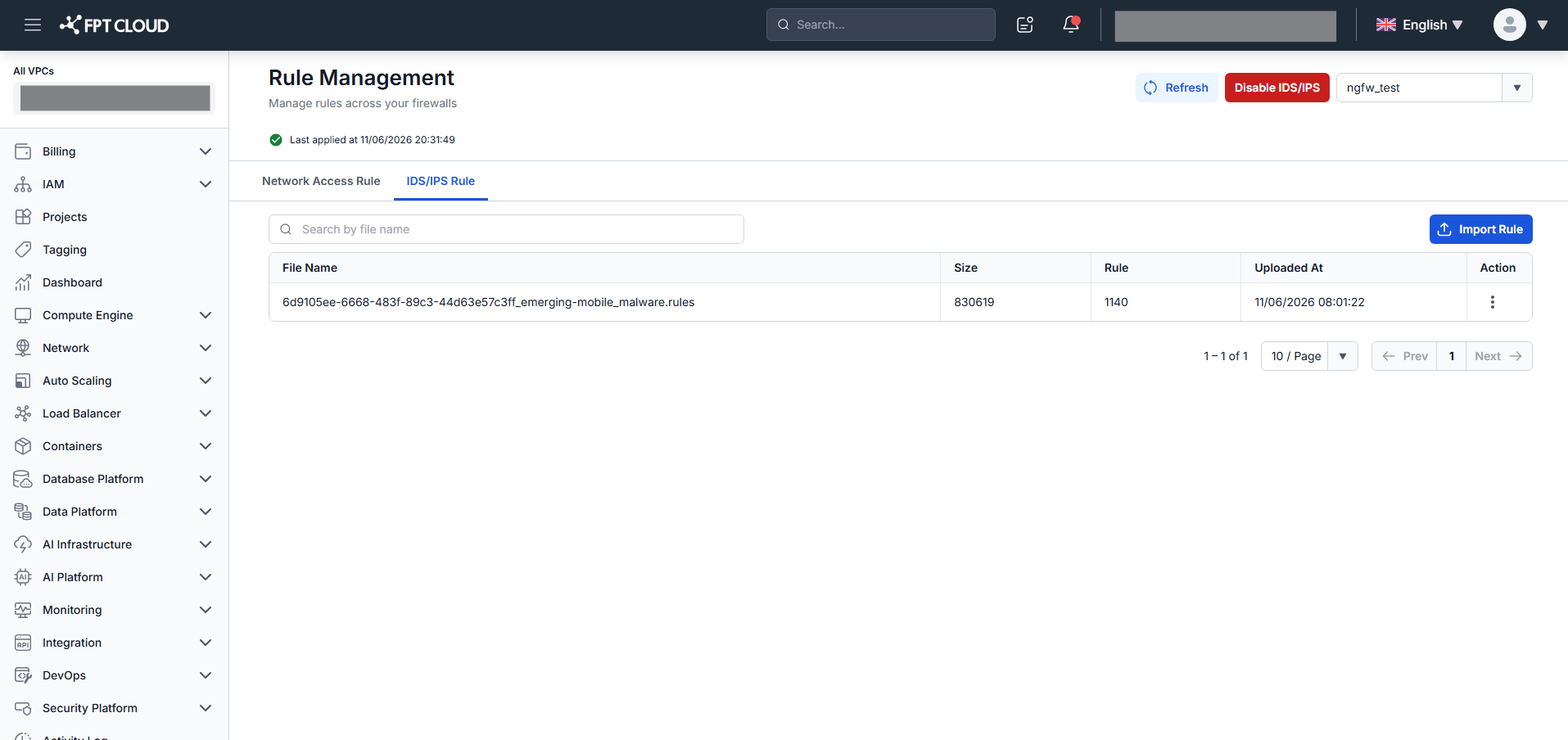Click the FPT Cloud logo
Image resolution: width=1568 pixels, height=740 pixels.
click(115, 25)
